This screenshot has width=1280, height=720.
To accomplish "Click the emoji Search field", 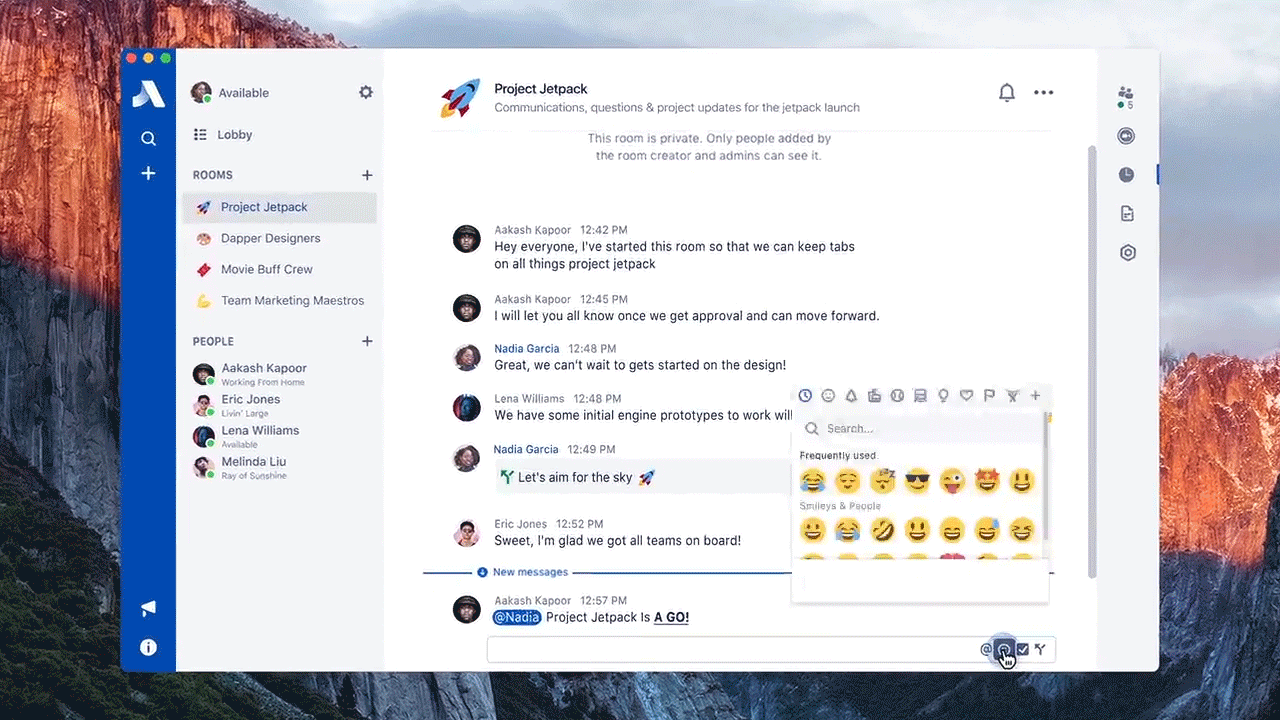I will coord(918,428).
